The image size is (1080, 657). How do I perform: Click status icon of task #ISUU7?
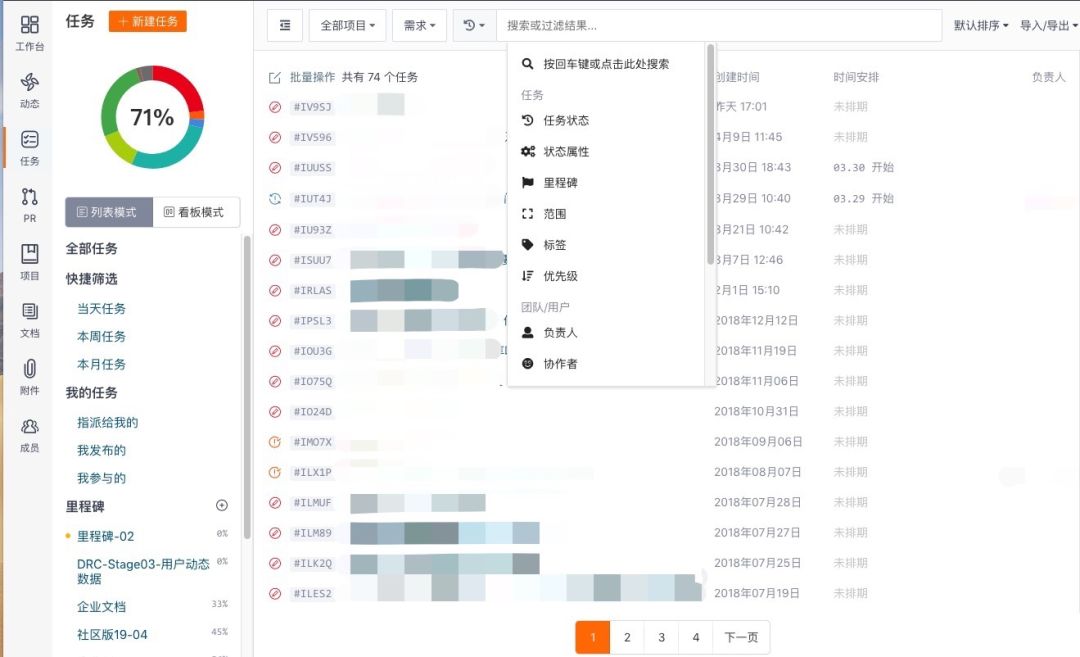point(275,260)
